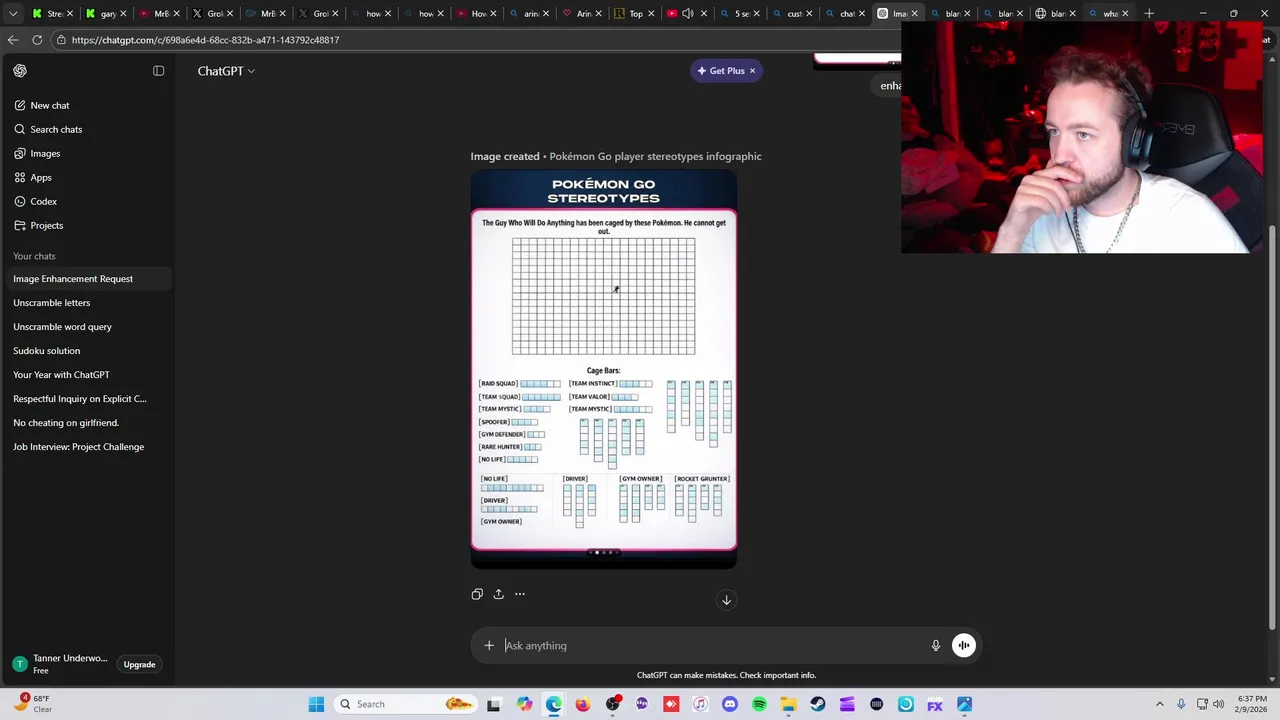Viewport: 1280px width, 720px height.
Task: Jump to bottom with down arrow
Action: coord(727,600)
